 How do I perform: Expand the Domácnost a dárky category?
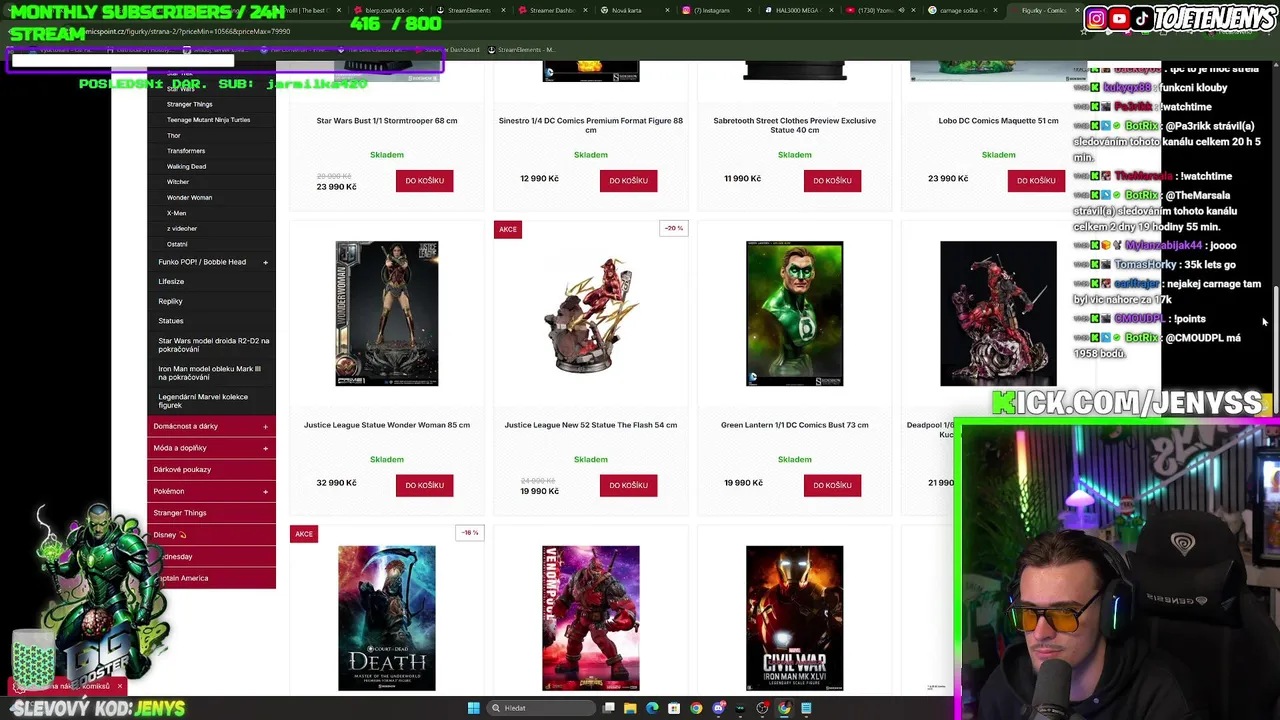(x=265, y=427)
